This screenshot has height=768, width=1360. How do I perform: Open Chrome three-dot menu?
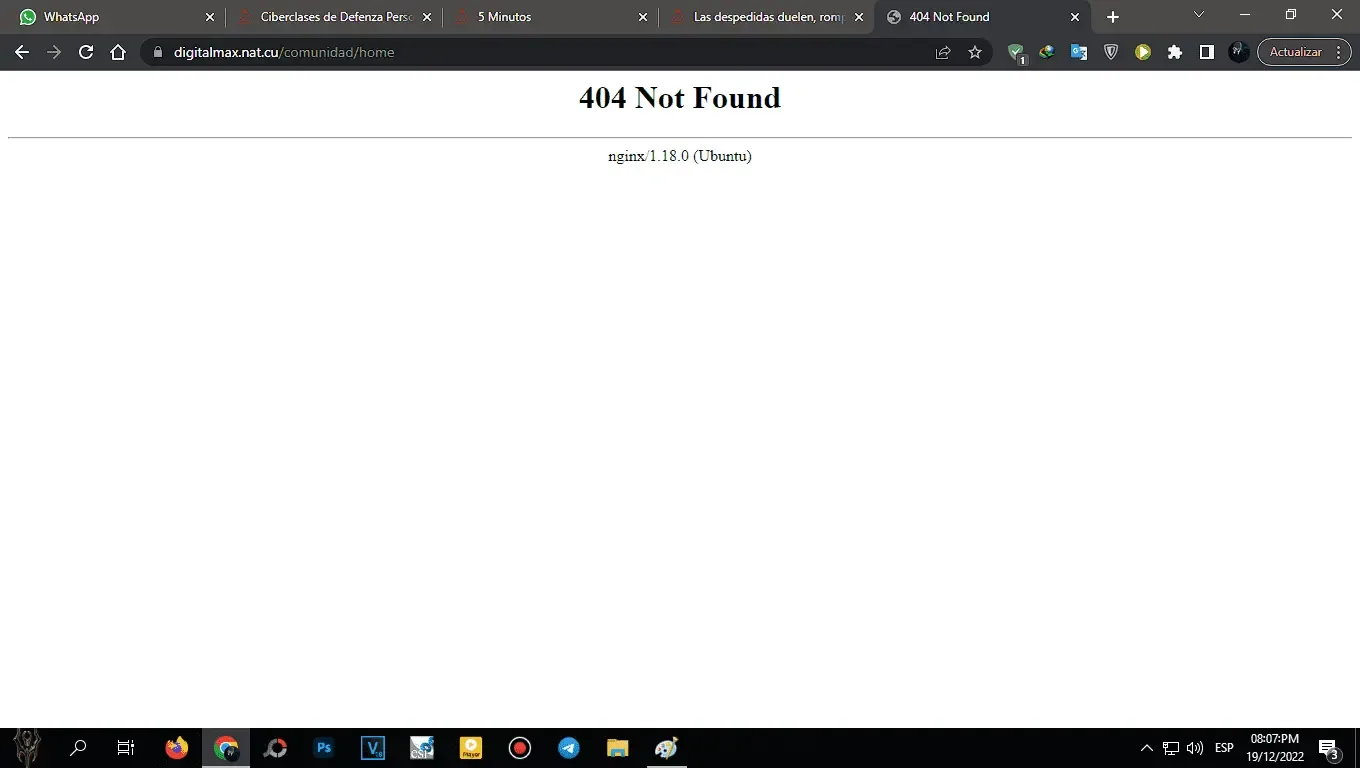(x=1338, y=52)
